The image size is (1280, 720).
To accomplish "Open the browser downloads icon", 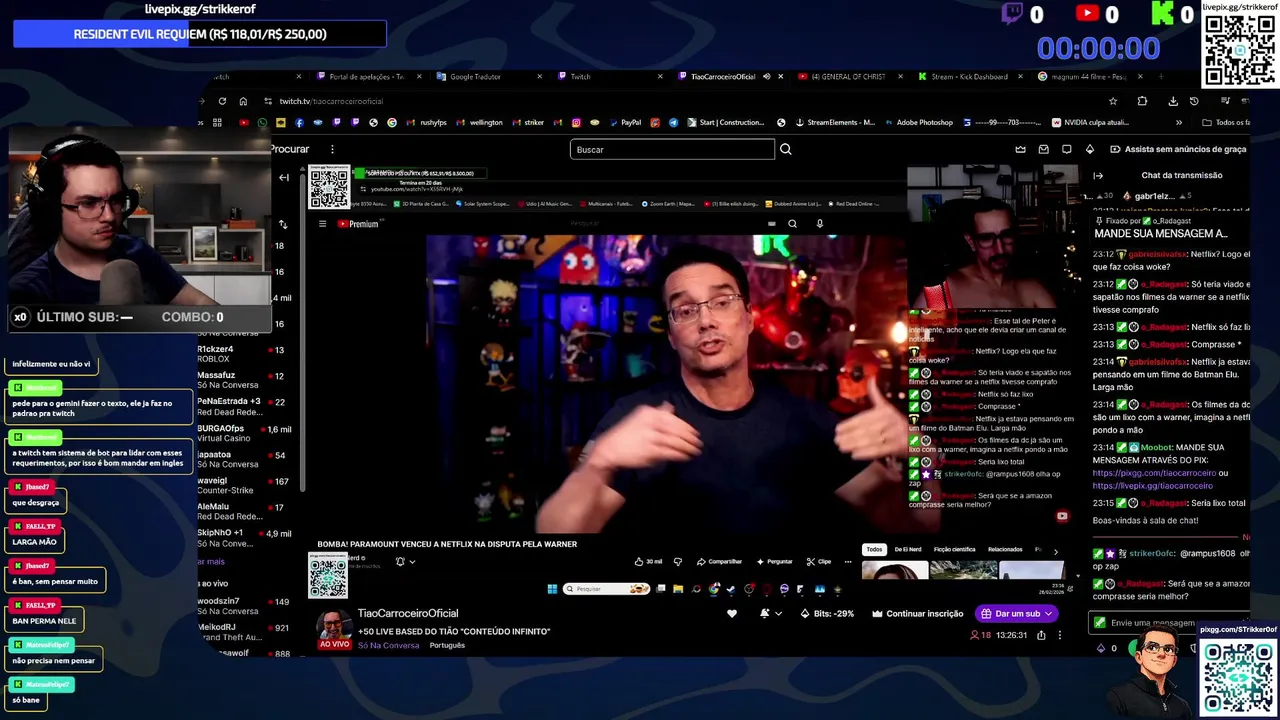I will (1173, 101).
